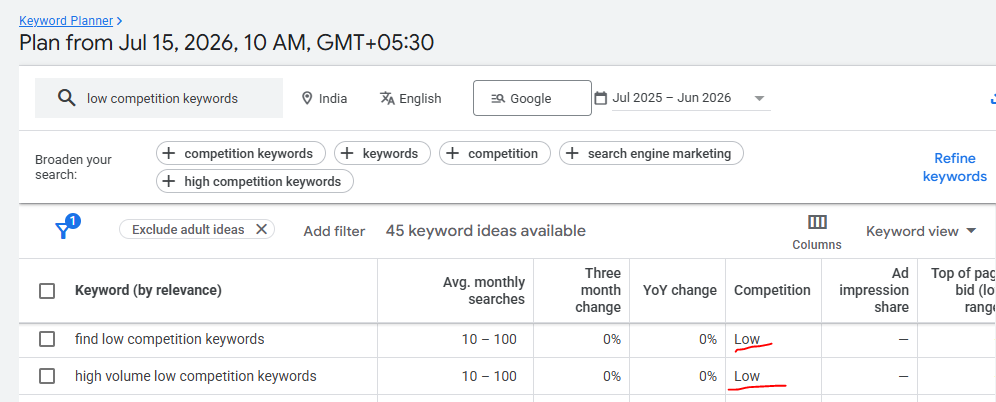Click '45 keyword ideas available' text
996x402 pixels.
coord(485,231)
